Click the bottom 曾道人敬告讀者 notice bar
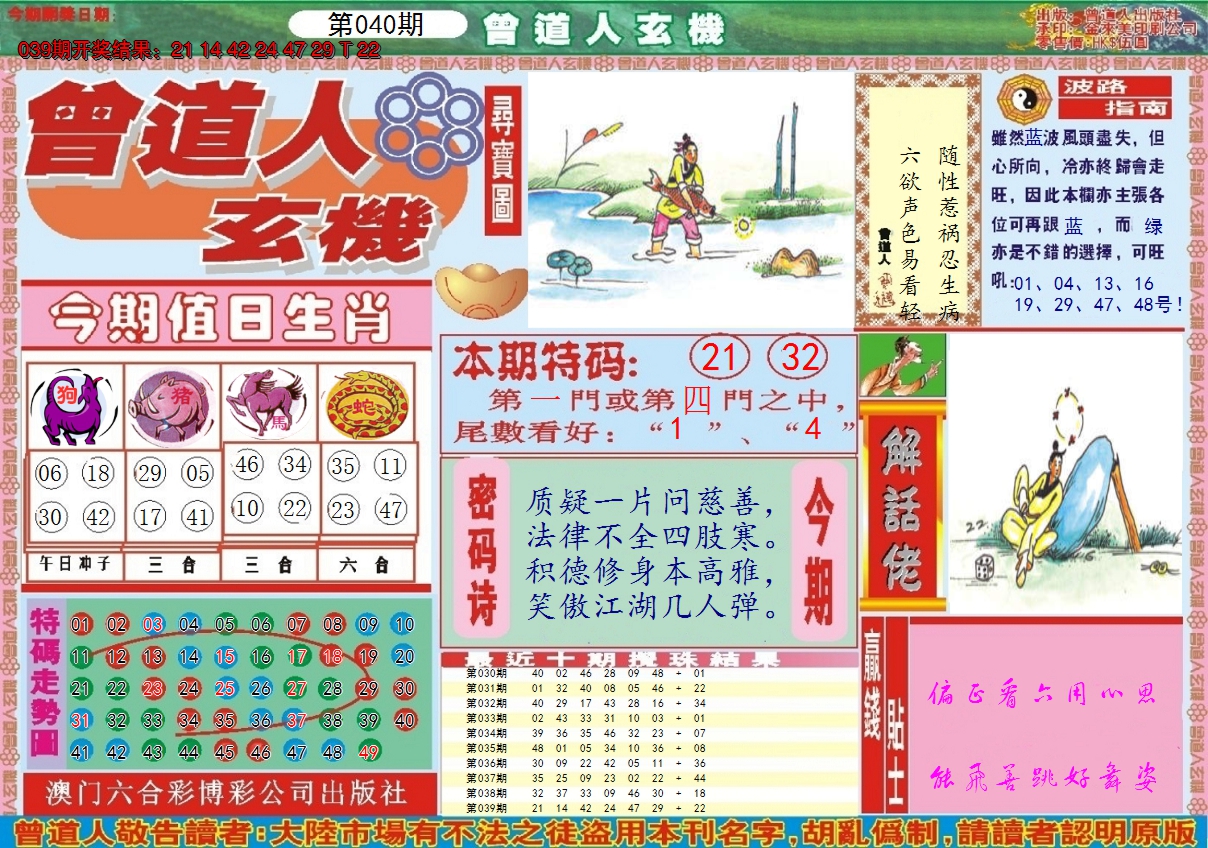This screenshot has width=1208, height=848. pyautogui.click(x=604, y=832)
